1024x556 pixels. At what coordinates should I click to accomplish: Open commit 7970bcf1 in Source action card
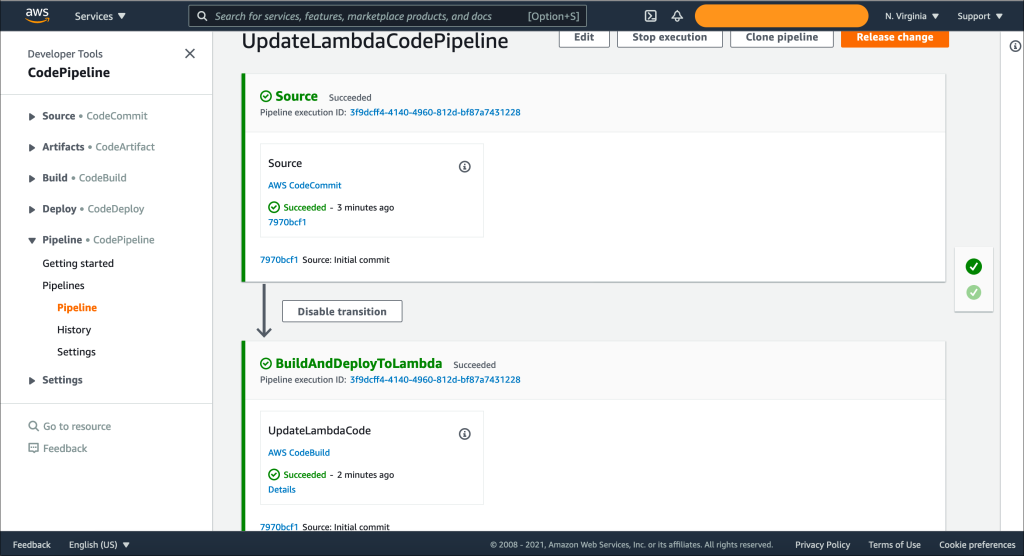pos(287,222)
